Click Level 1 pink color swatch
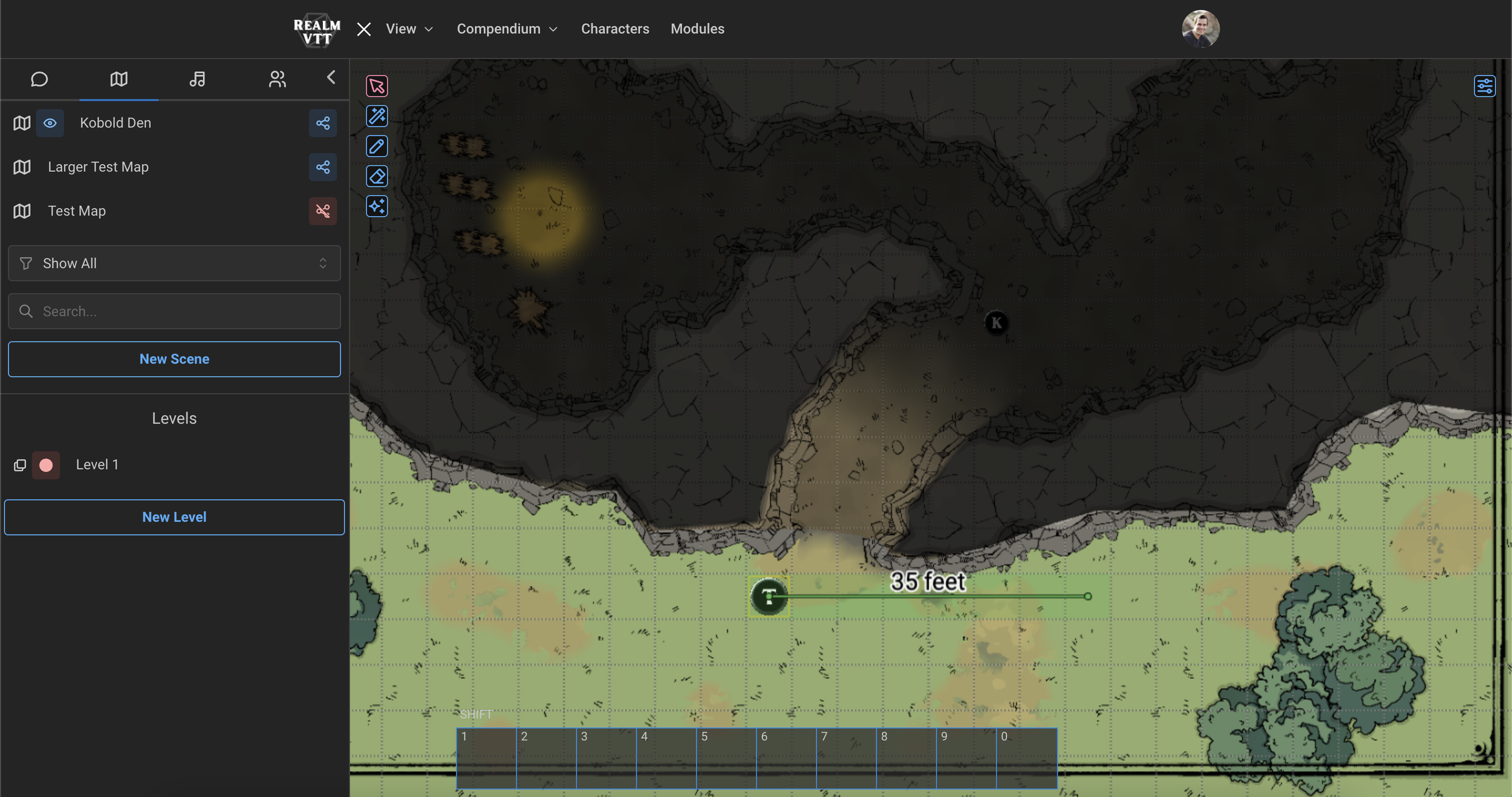The width and height of the screenshot is (1512, 797). click(x=46, y=465)
